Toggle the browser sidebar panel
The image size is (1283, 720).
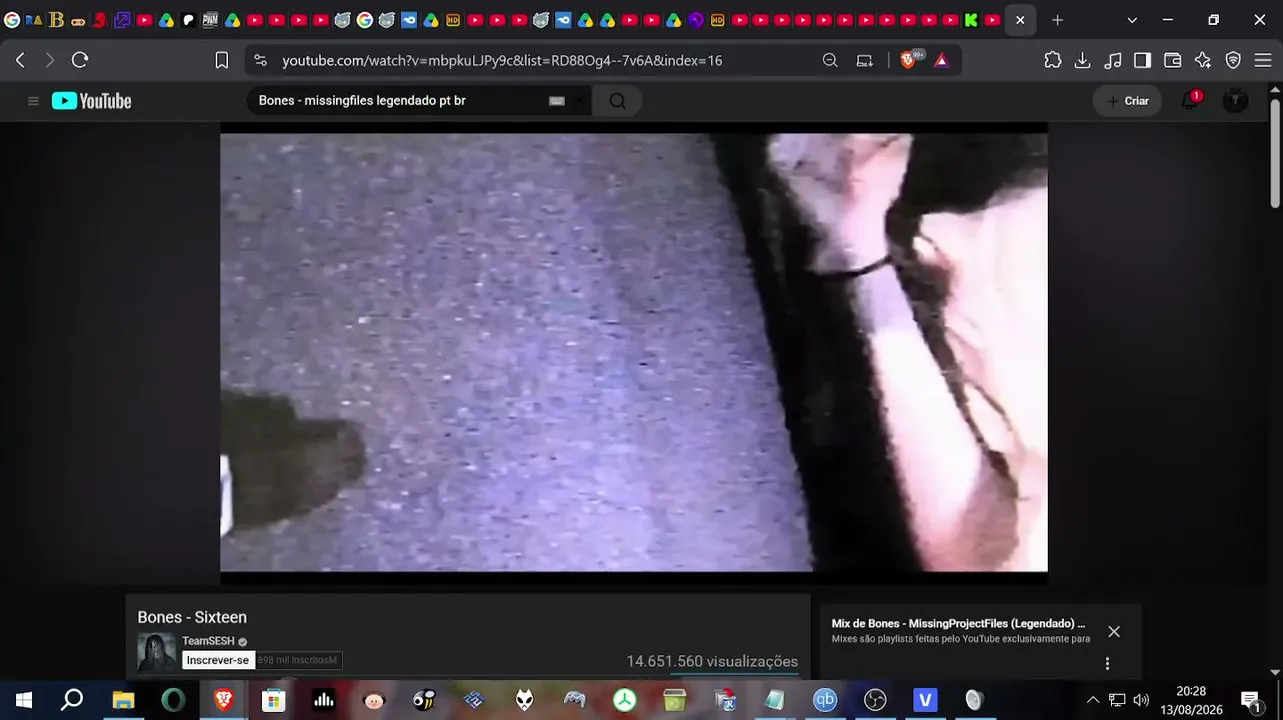[1142, 60]
